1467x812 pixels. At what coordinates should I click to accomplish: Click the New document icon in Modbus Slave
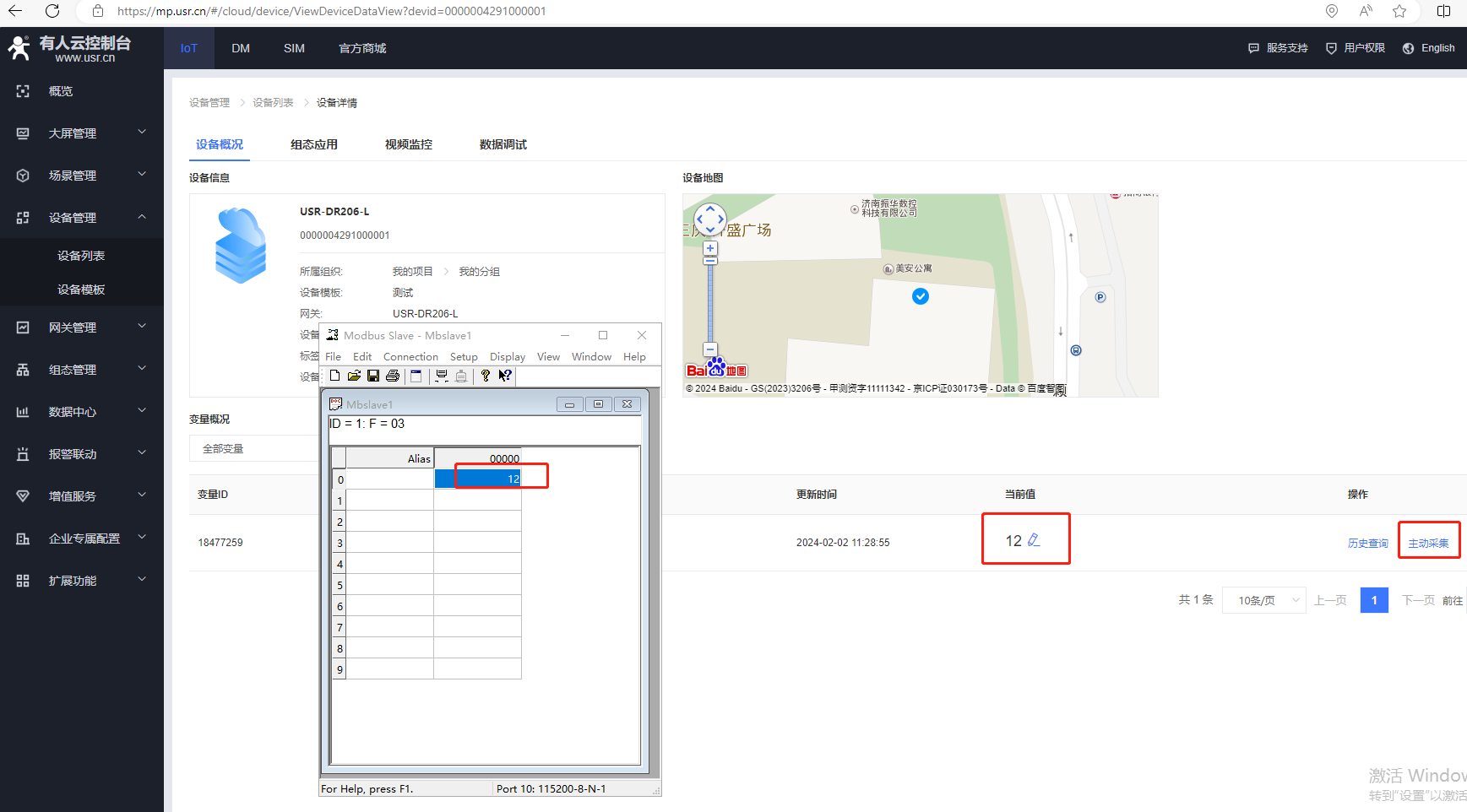coord(335,376)
